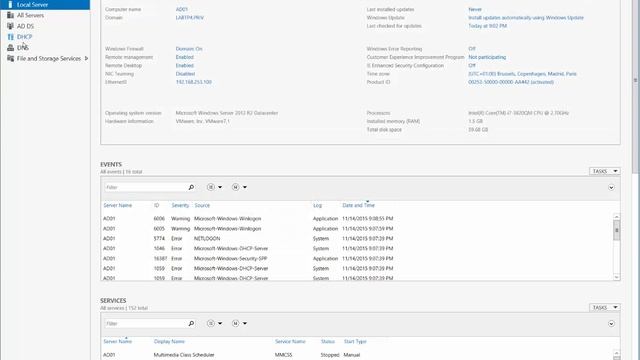The height and width of the screenshot is (360, 640).
Task: Expand File and Storage Services arrow
Action: (x=86, y=58)
